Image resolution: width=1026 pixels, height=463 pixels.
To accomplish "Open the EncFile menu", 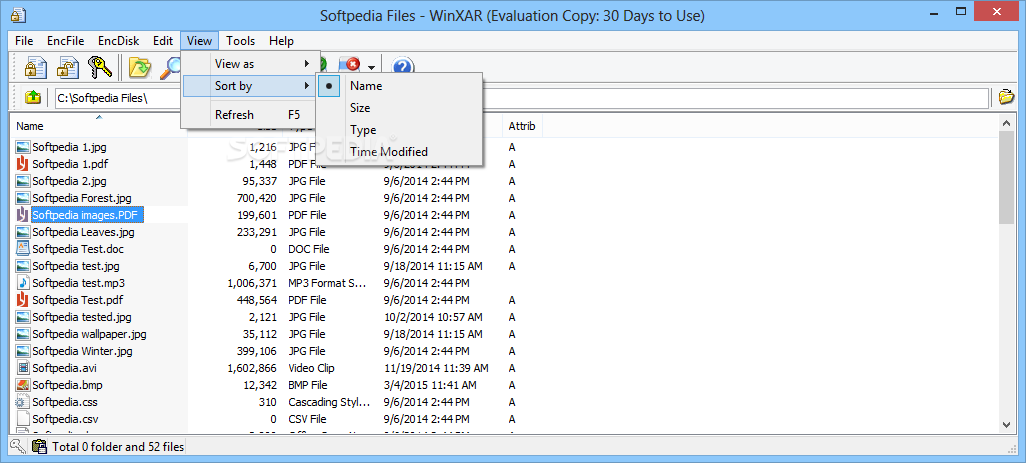I will coord(65,41).
